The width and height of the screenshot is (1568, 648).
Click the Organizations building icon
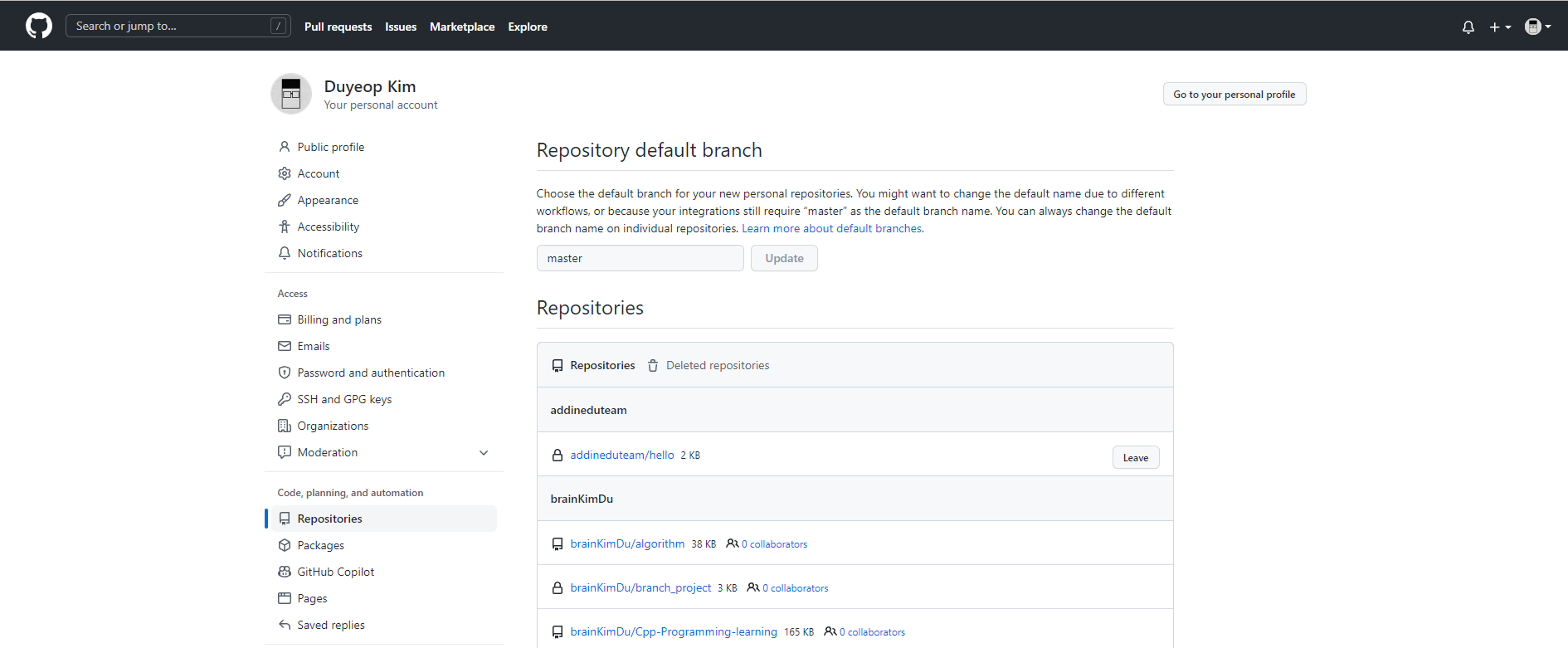(x=285, y=426)
